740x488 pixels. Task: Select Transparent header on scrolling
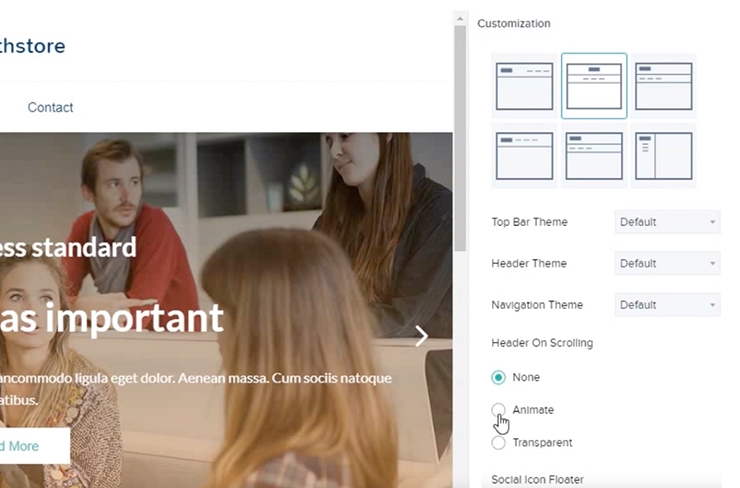pyautogui.click(x=498, y=443)
